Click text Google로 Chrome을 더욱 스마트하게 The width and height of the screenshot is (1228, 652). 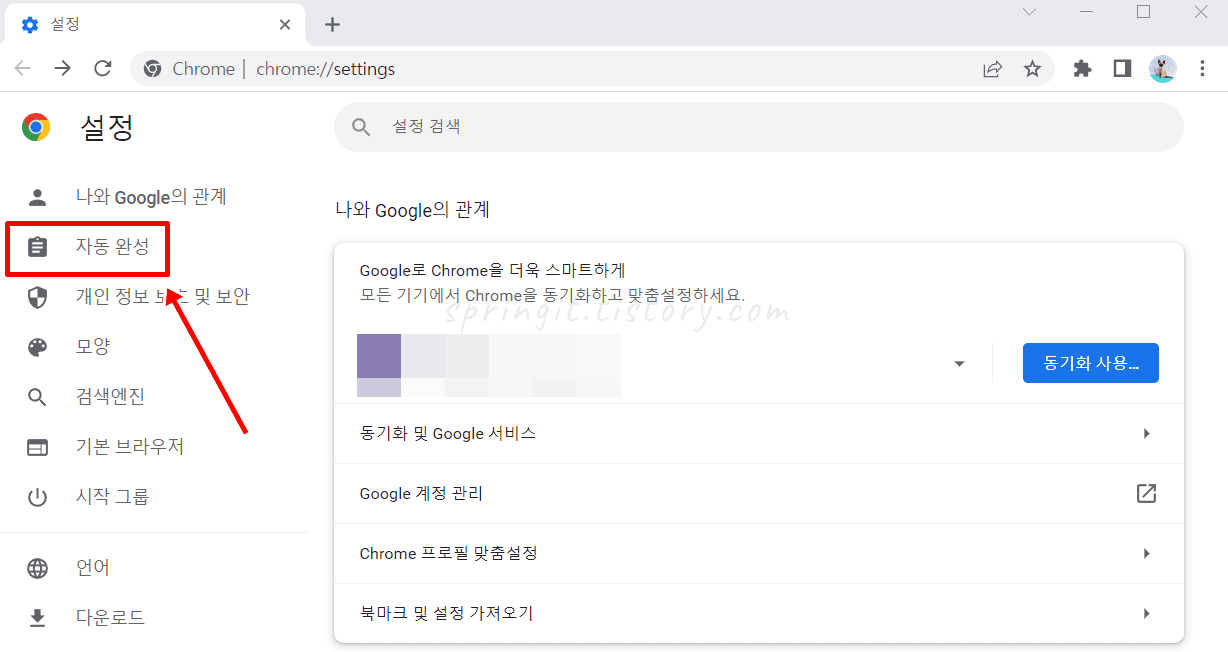[x=492, y=270]
